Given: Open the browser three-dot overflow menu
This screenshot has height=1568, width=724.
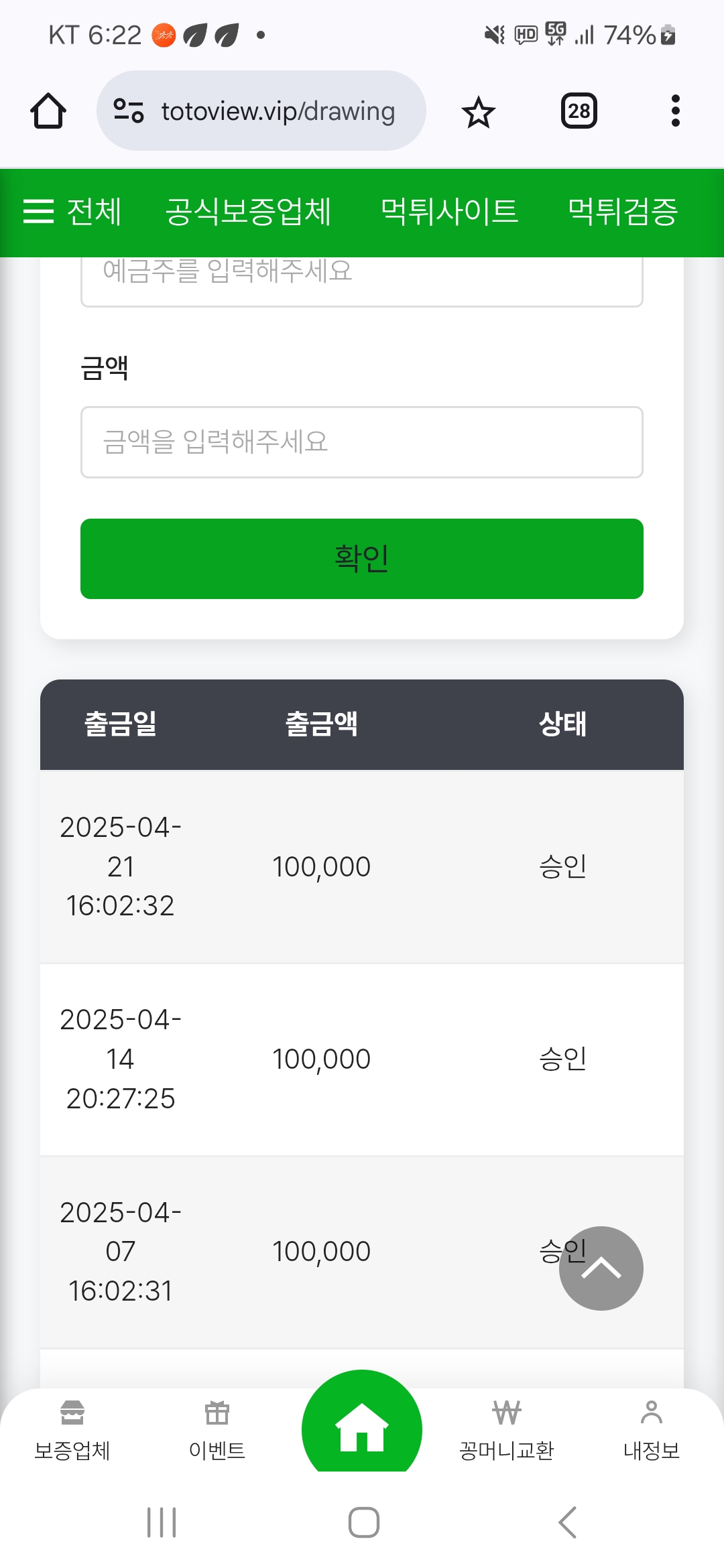Looking at the screenshot, I should 675,111.
